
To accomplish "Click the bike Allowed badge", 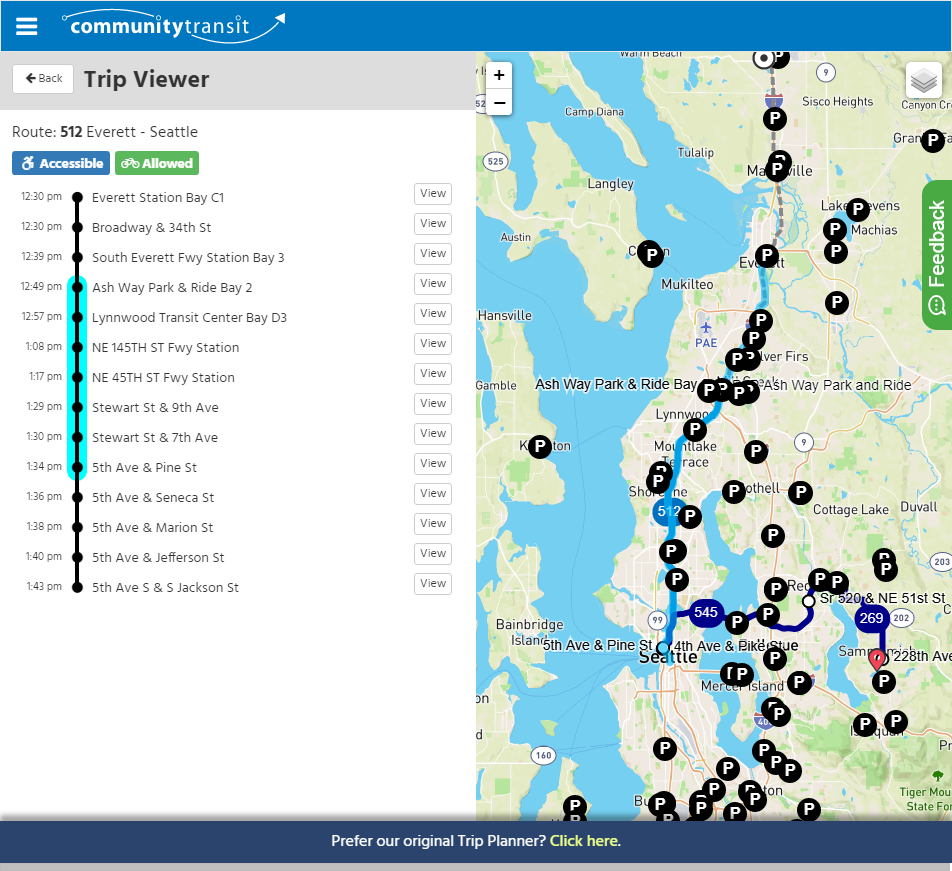I will click(156, 163).
